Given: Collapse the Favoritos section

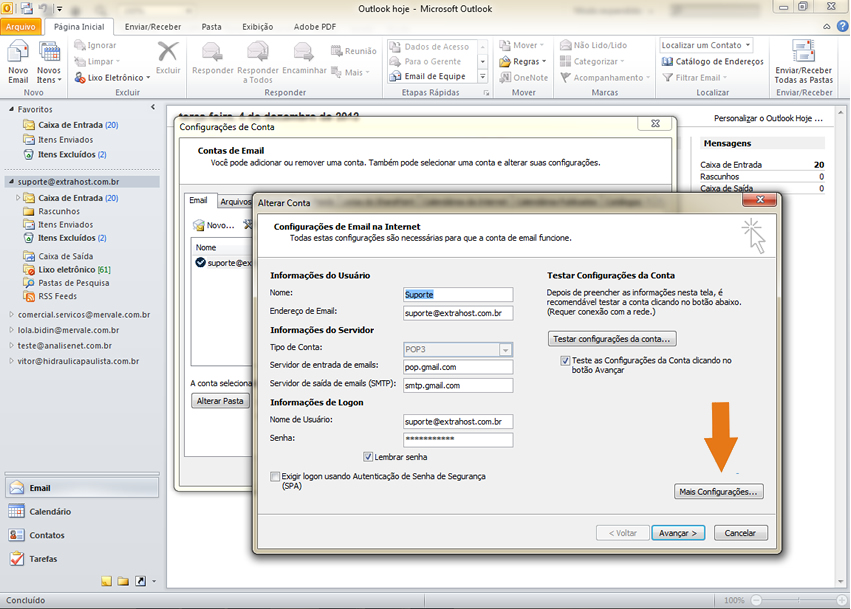Looking at the screenshot, I should click(11, 109).
